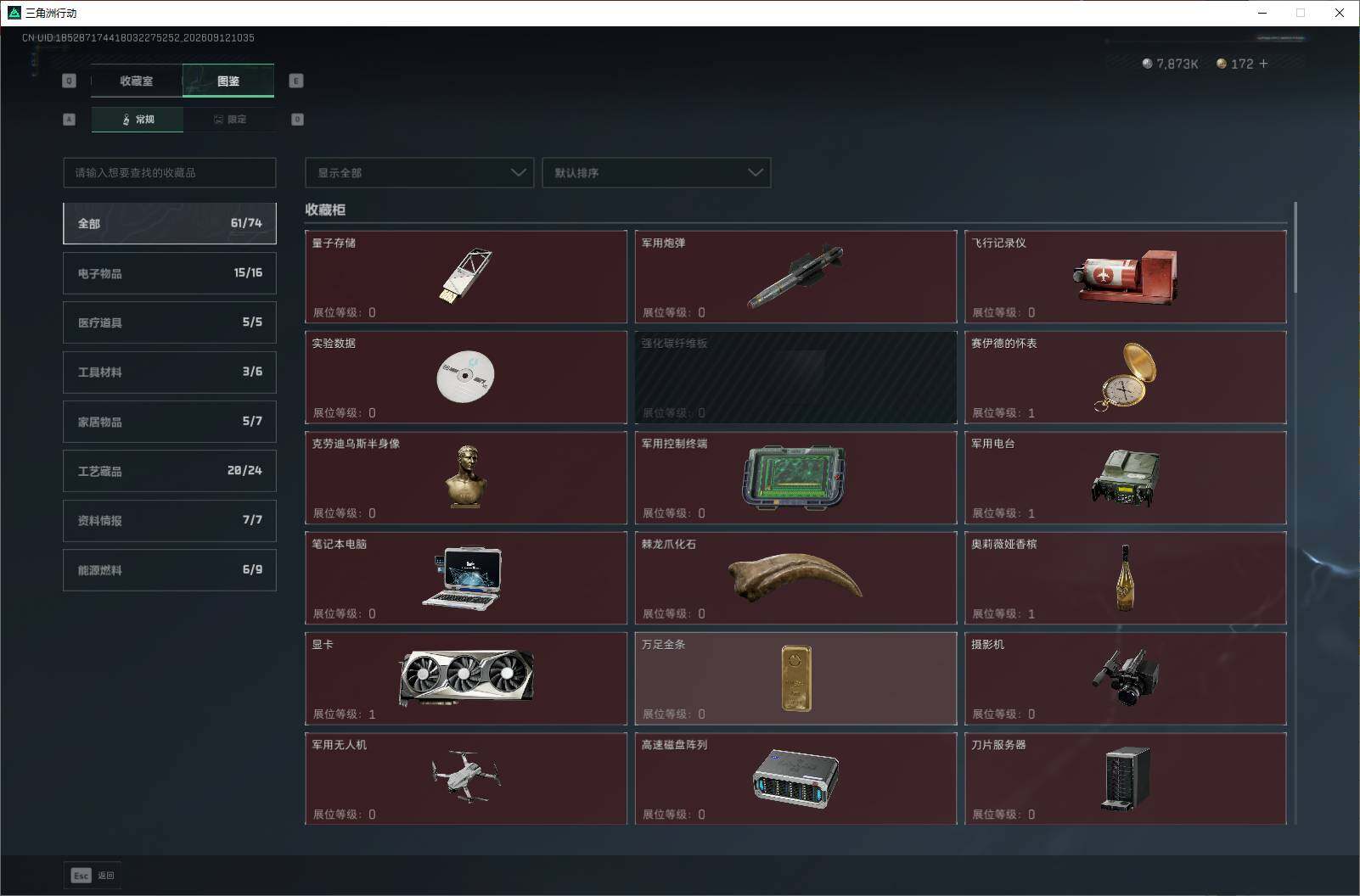Viewport: 1360px width, 896px height.
Task: Expand the 工艺藏品 20/24 category
Action: [x=170, y=471]
